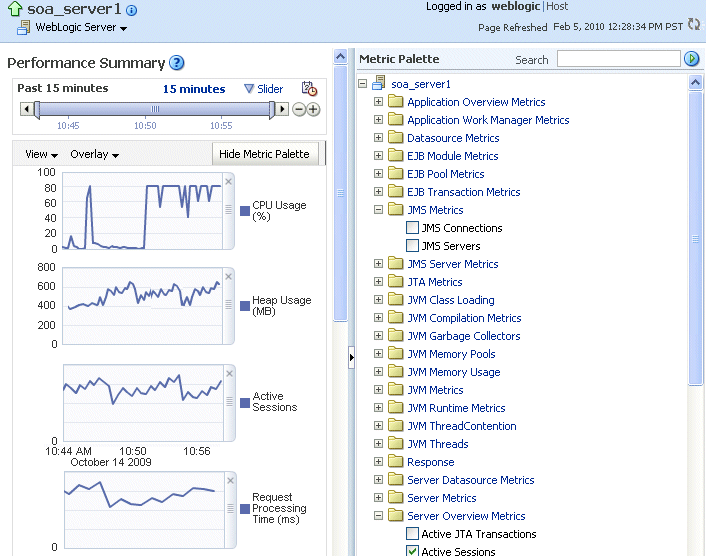Expand EJB Module Metrics node

[x=378, y=155]
